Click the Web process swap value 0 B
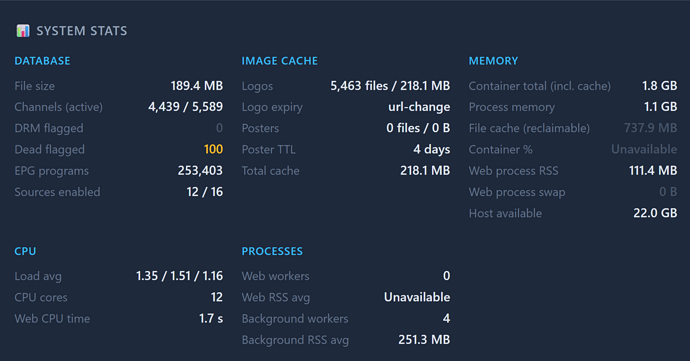Screen dimensions: 690x361 point(668,192)
